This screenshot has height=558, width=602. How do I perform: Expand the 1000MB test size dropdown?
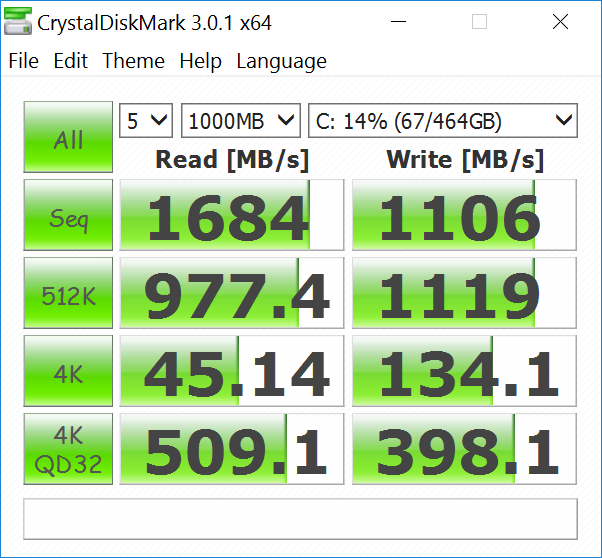pos(241,121)
